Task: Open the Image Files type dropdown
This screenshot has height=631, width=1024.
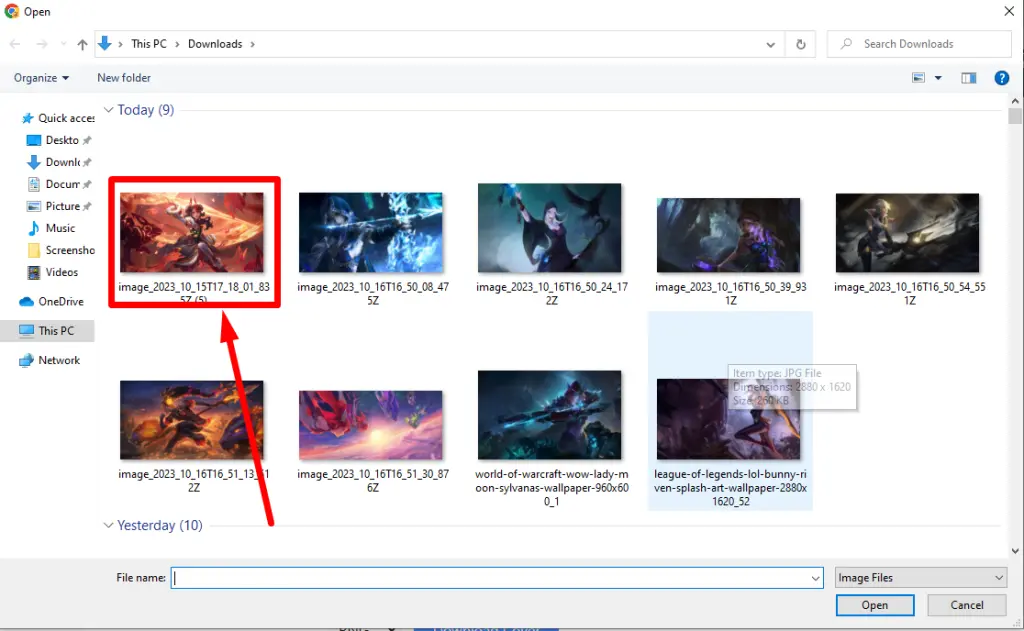Action: click(x=921, y=578)
